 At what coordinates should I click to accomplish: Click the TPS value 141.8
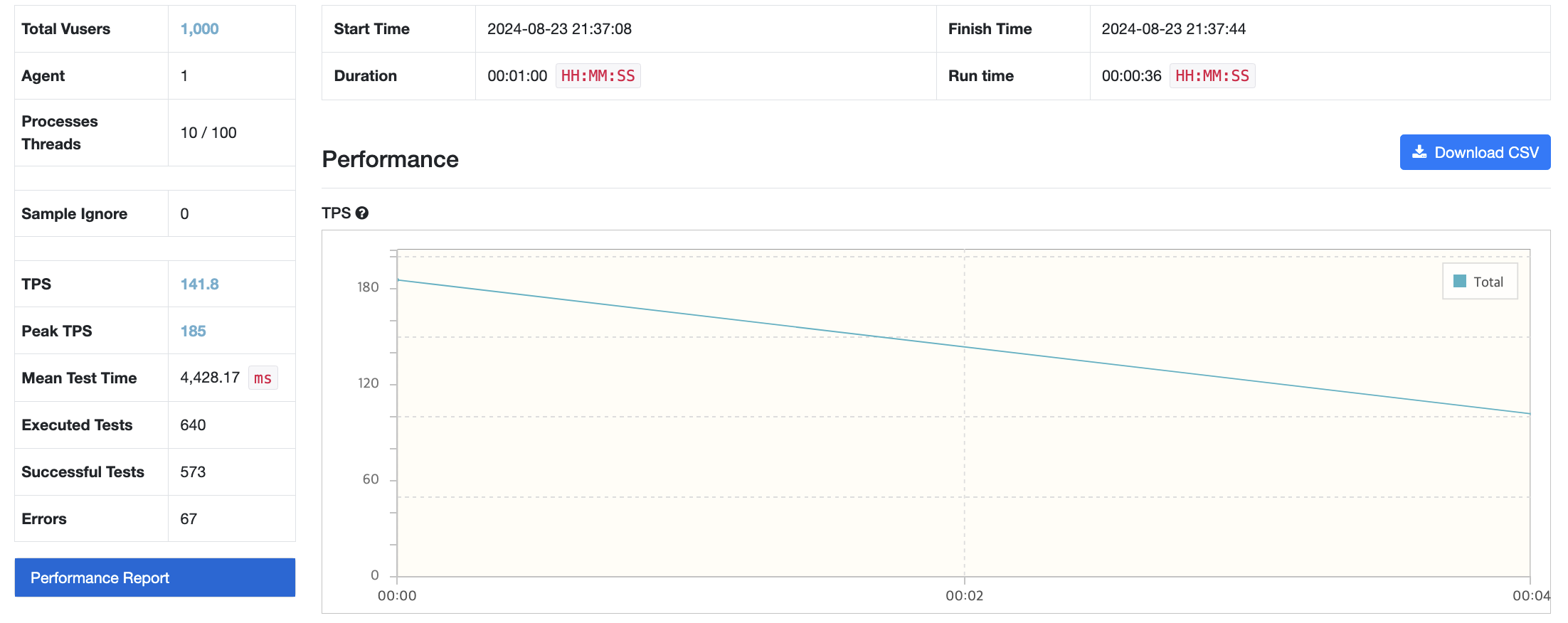pyautogui.click(x=199, y=284)
